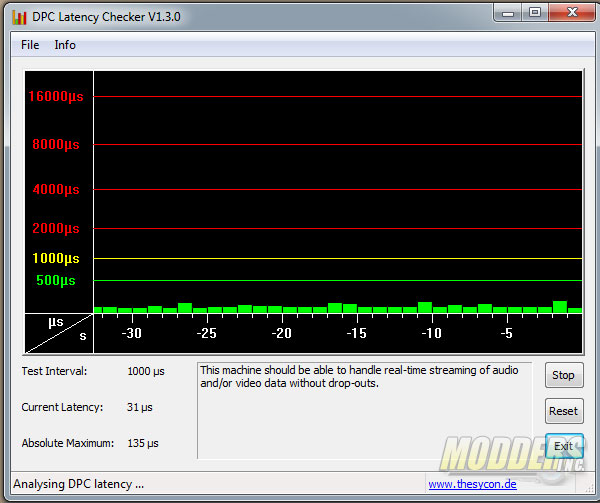Click the 'Analysing DPC latency ...' status text
600x503 pixels.
coord(79,484)
